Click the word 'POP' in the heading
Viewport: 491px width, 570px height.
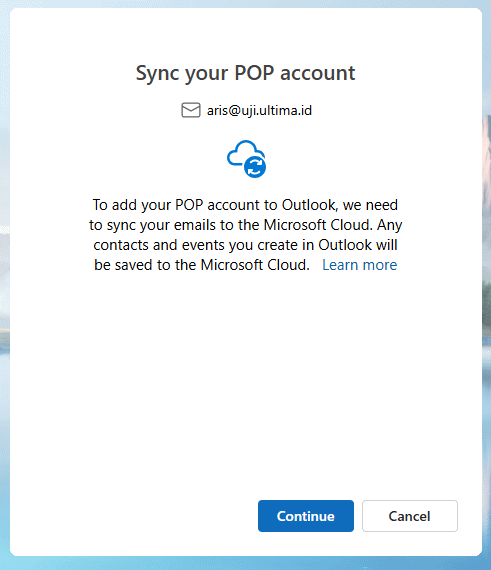254,73
